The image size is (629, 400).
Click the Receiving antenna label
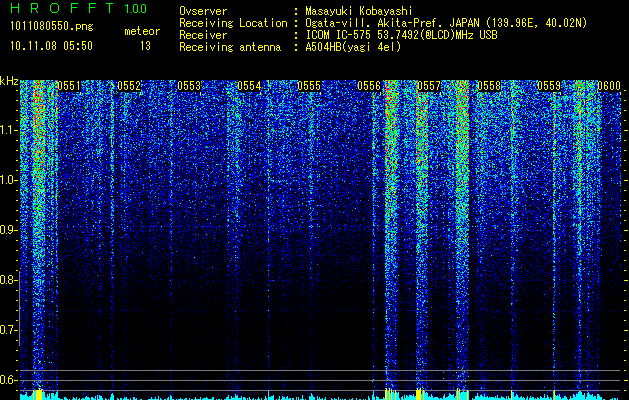230,47
